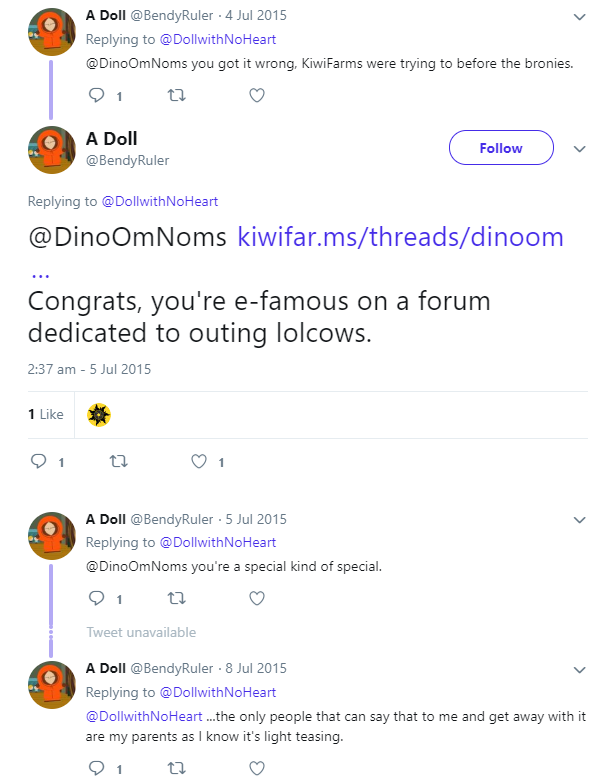Reply to the main e-famous tweet
The width and height of the screenshot is (616, 780).
(39, 462)
